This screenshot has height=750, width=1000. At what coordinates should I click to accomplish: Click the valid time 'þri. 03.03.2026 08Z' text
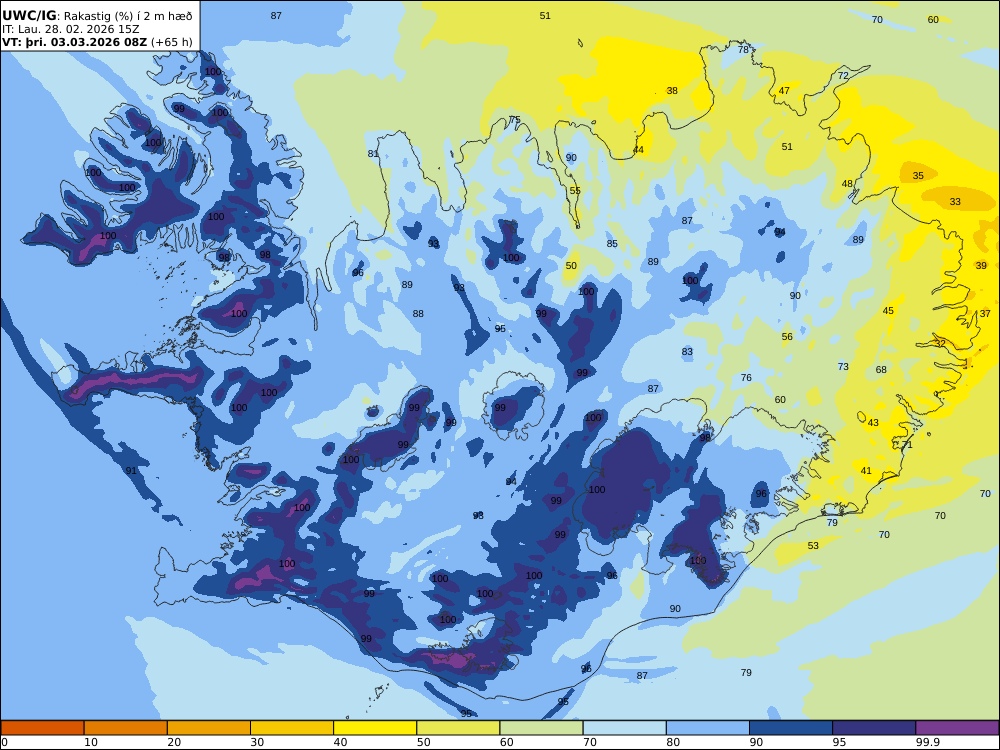coord(87,43)
